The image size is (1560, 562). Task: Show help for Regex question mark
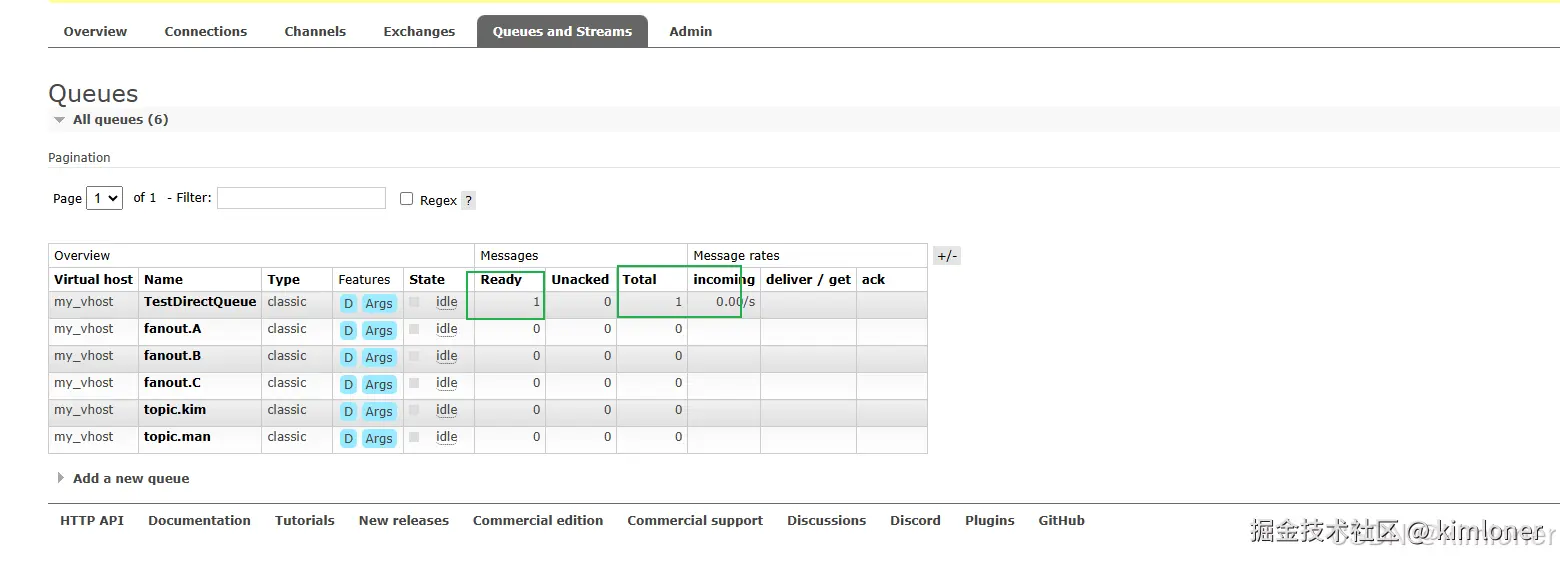pos(468,200)
